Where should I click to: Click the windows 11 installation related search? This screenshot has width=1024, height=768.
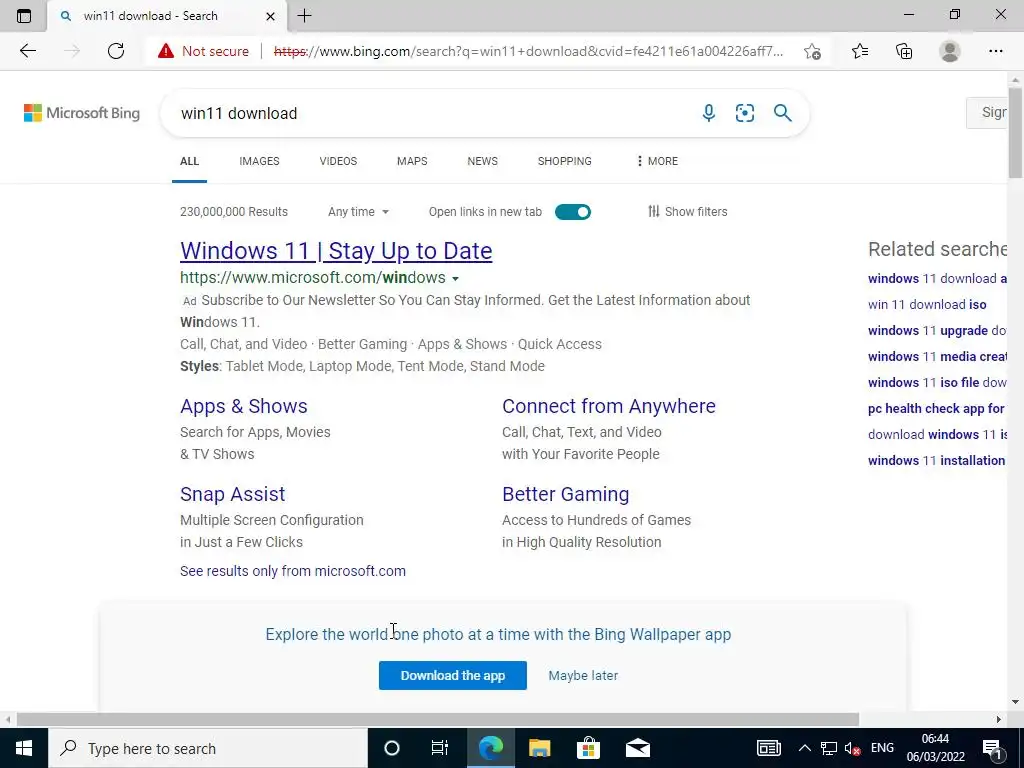(937, 460)
